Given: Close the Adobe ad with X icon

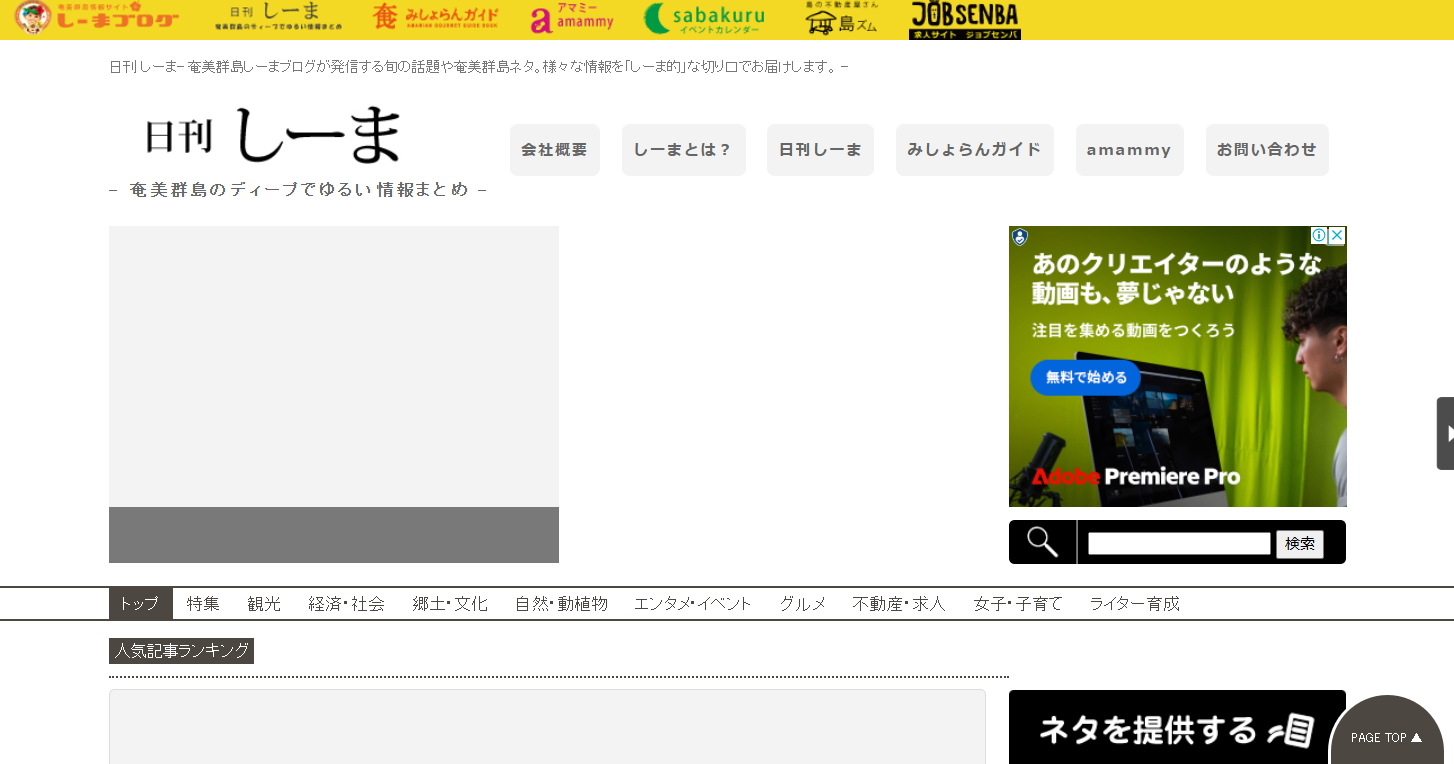Looking at the screenshot, I should tap(1337, 236).
